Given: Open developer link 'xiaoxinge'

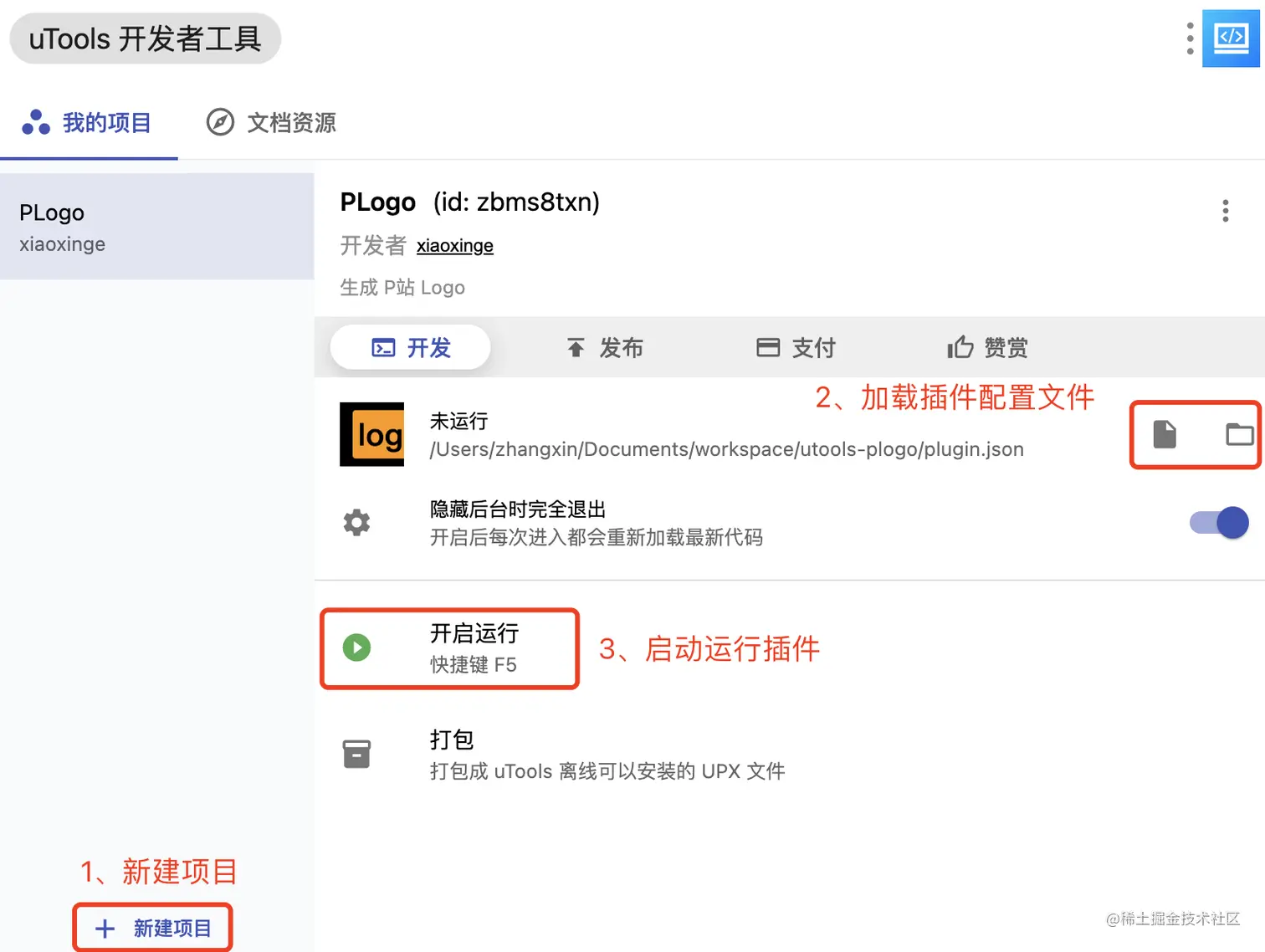Looking at the screenshot, I should click(454, 246).
